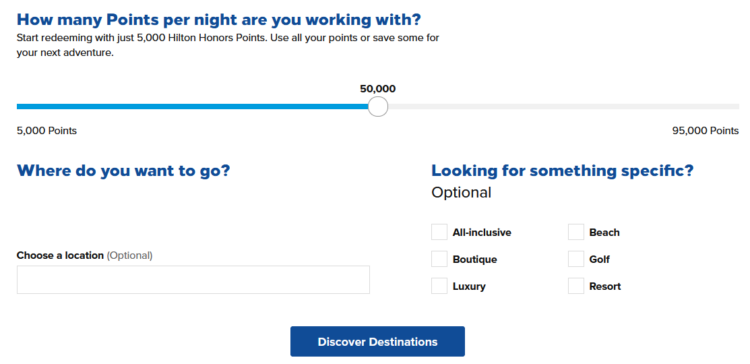Focus the Choose a location input field

coord(193,280)
